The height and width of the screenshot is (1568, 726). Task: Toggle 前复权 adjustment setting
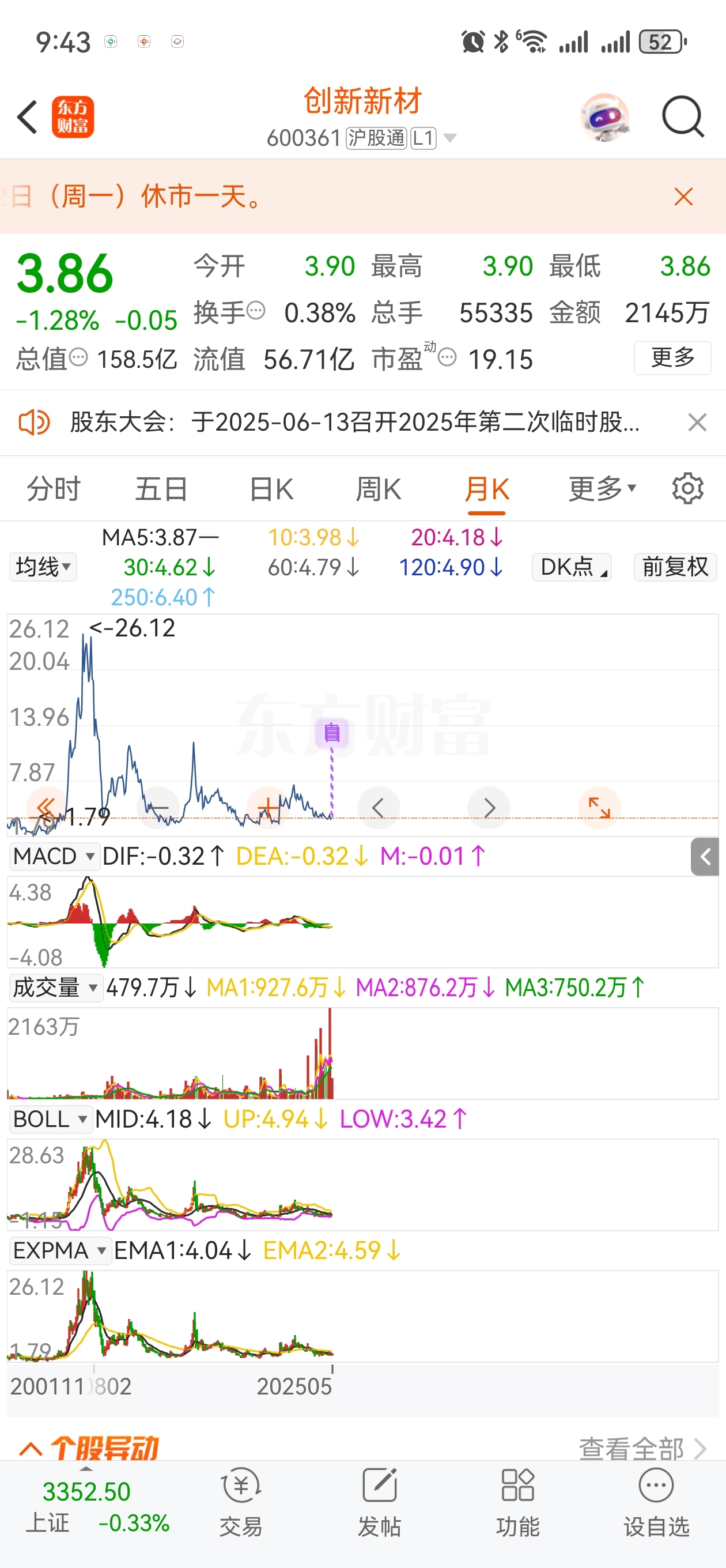coord(675,567)
